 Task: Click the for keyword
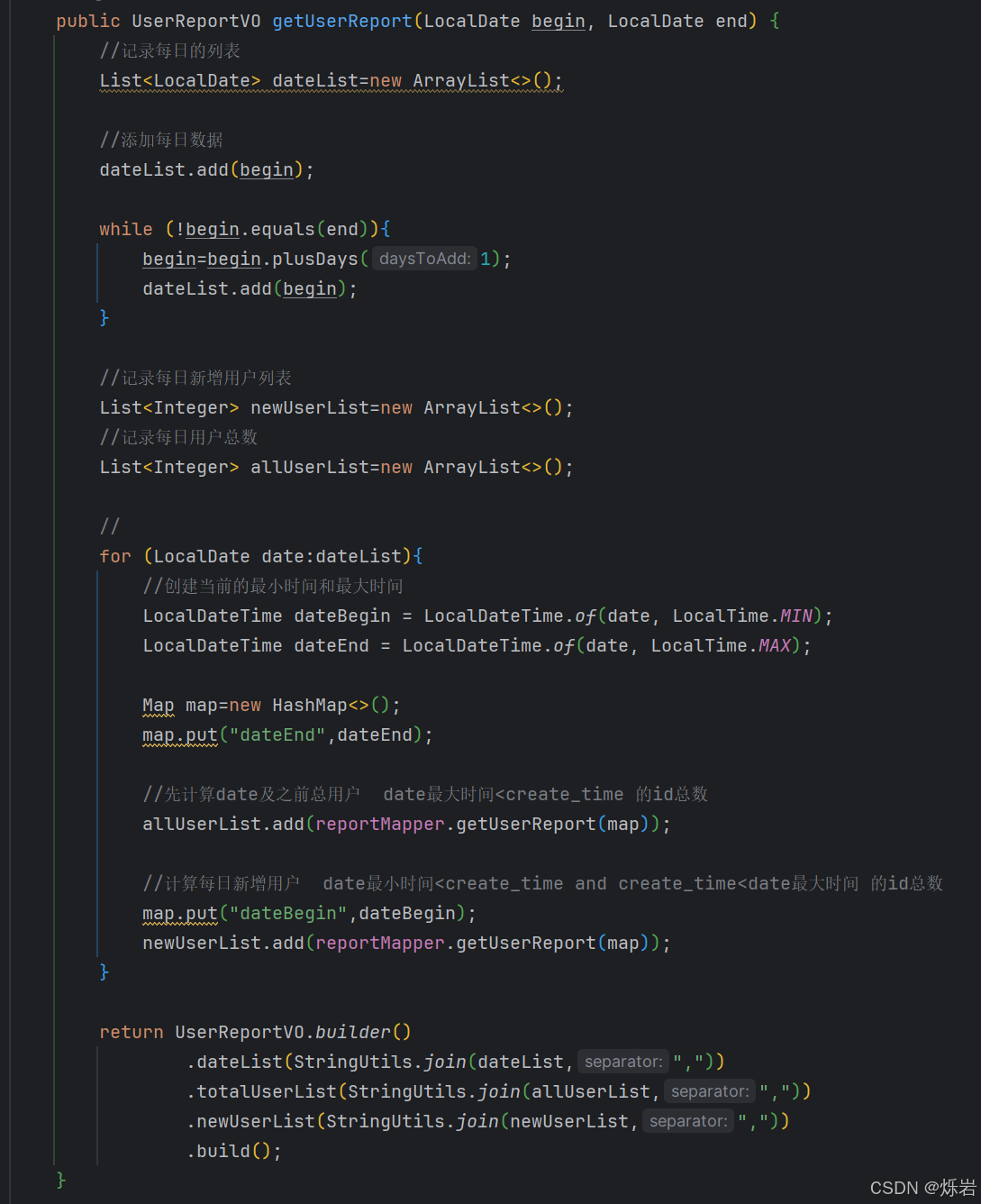[115, 556]
